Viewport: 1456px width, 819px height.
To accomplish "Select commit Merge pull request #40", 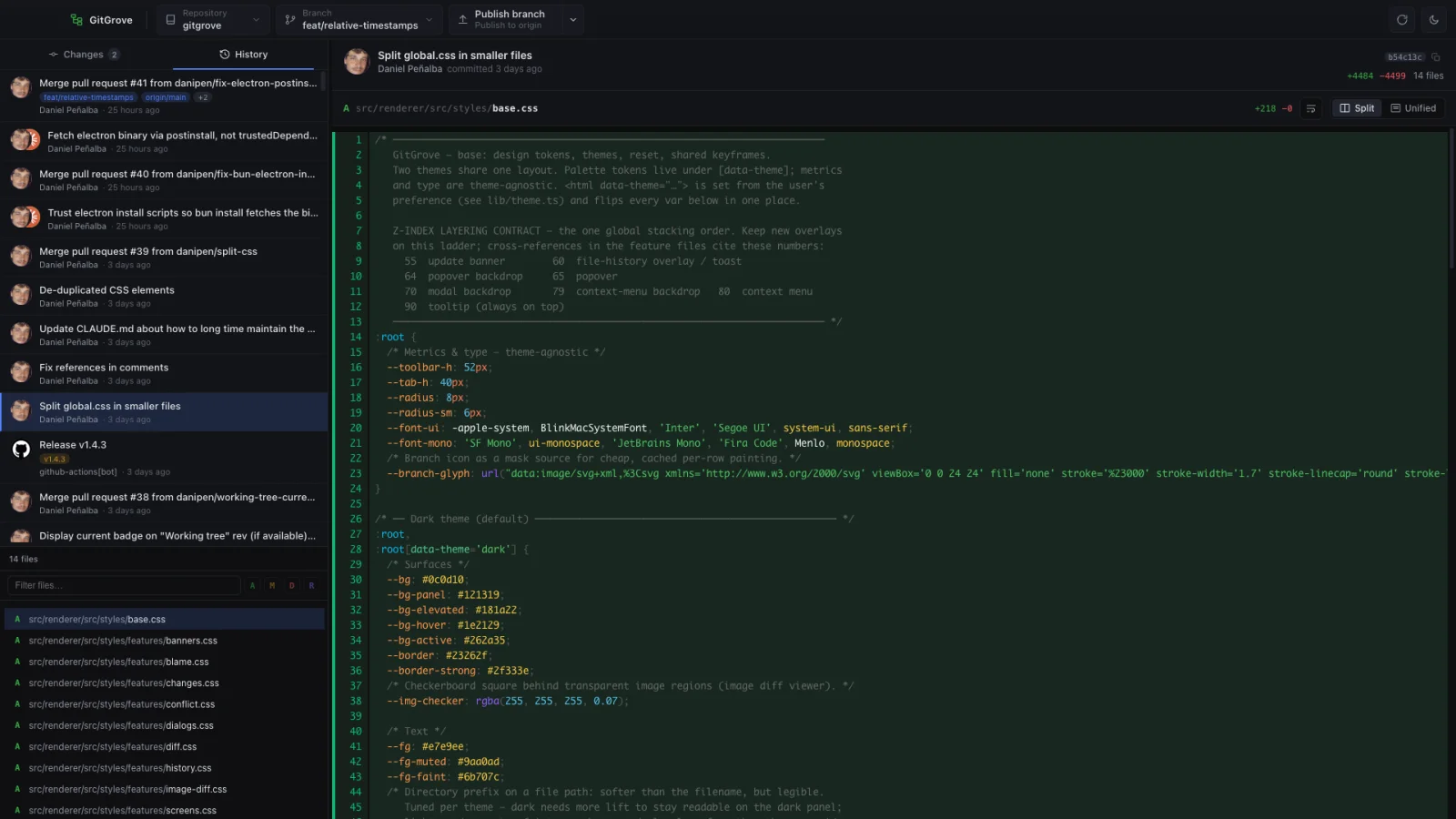I will click(164, 180).
